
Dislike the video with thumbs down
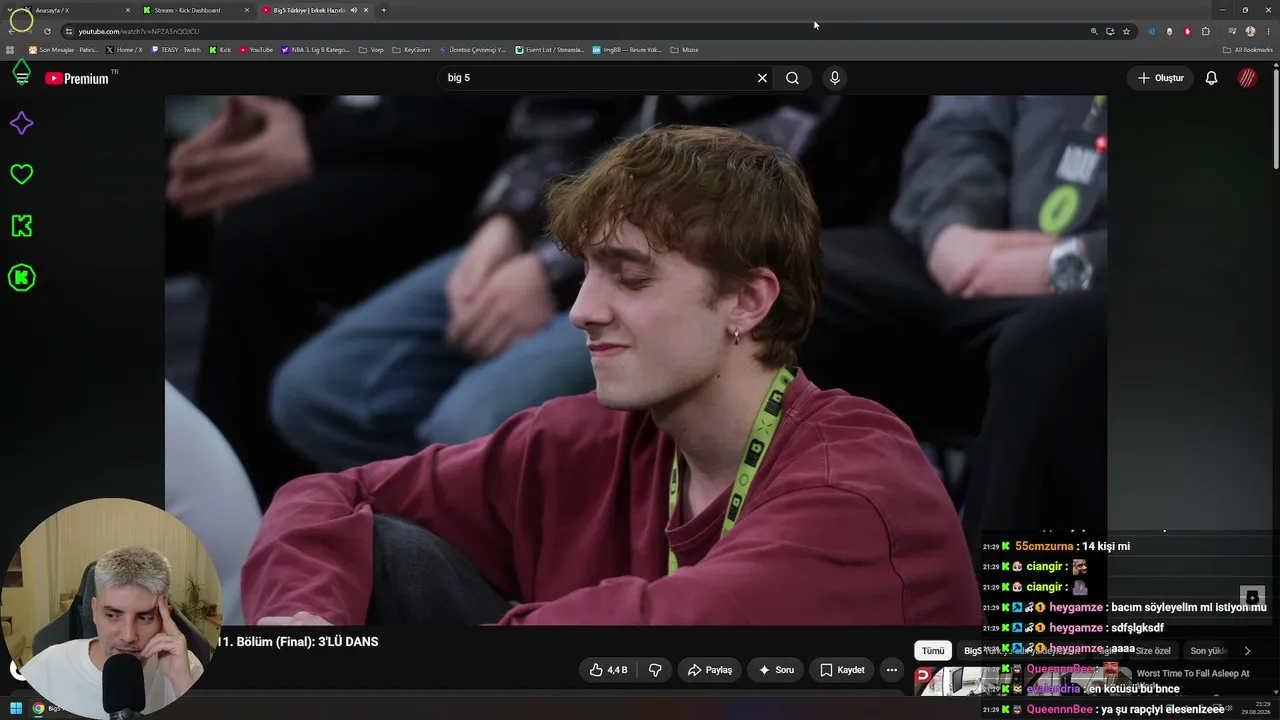(x=655, y=670)
